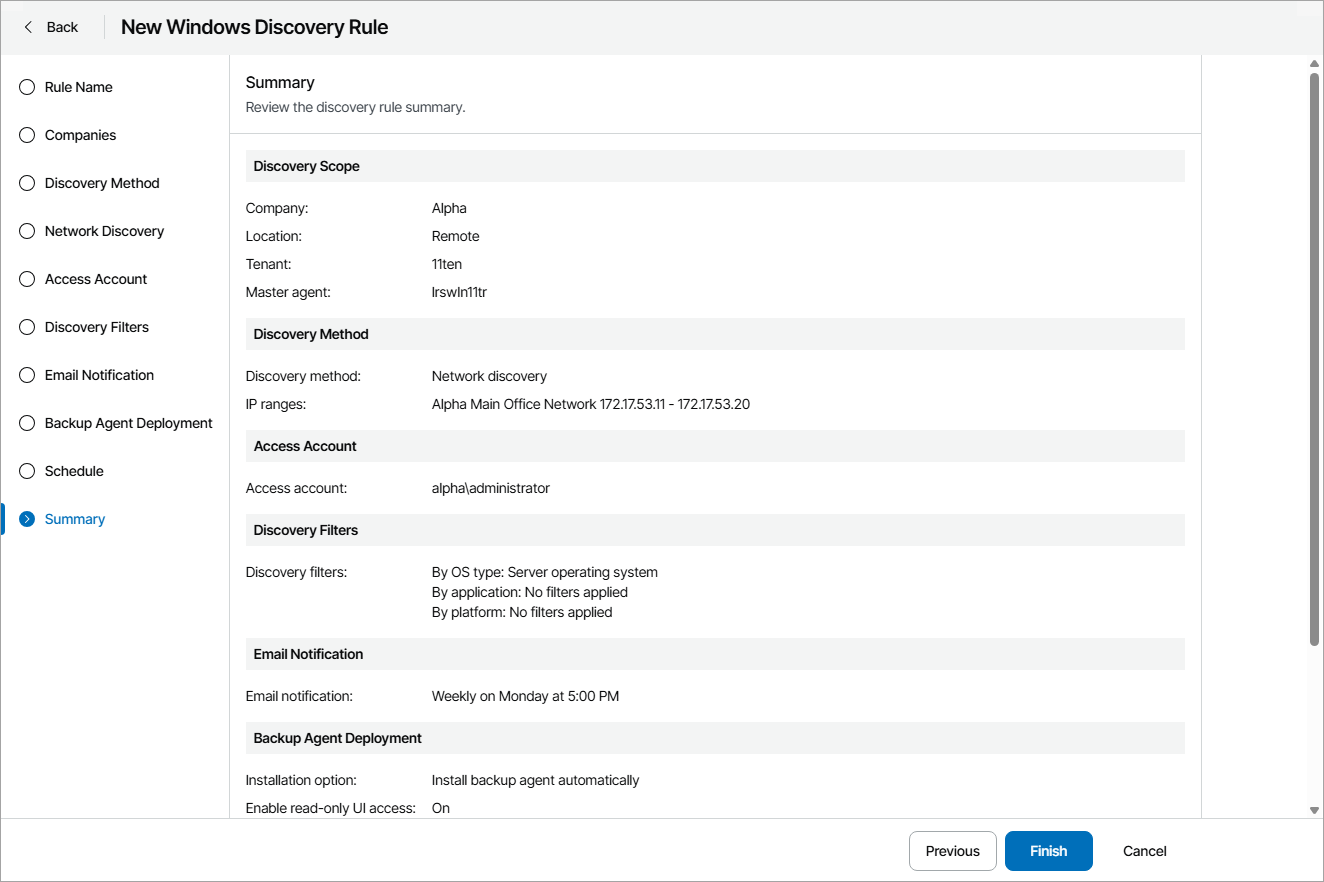
Task: Click the back chevron icon next to Back
Action: (26, 27)
